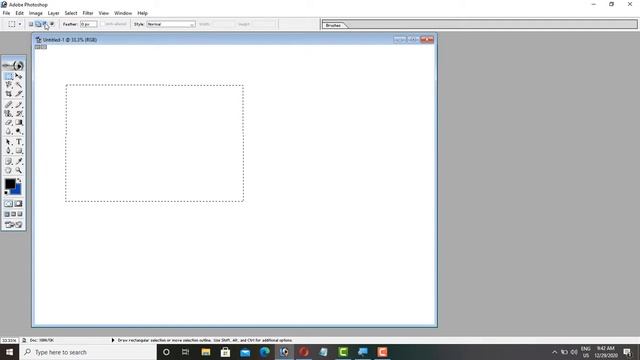This screenshot has height=360, width=640.
Task: Switch to Standard editing mode
Action: click(9, 204)
